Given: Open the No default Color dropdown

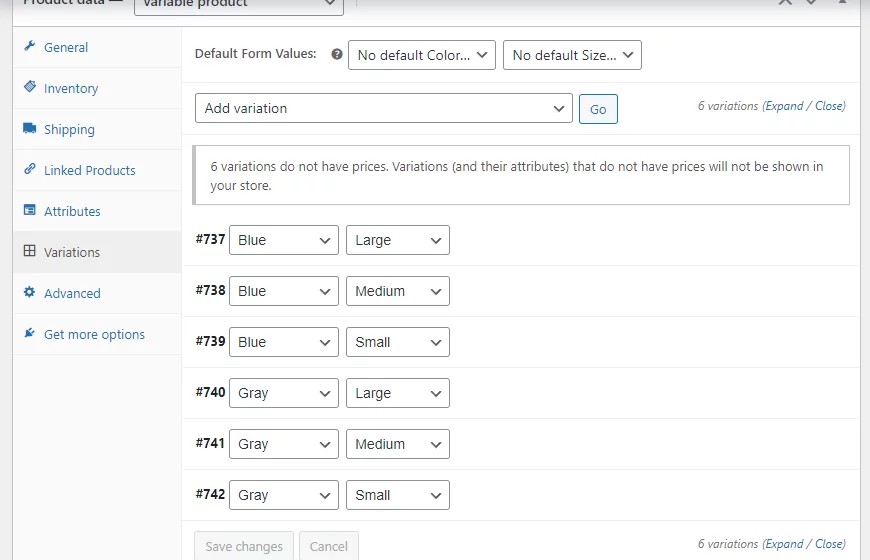Looking at the screenshot, I should 422,55.
